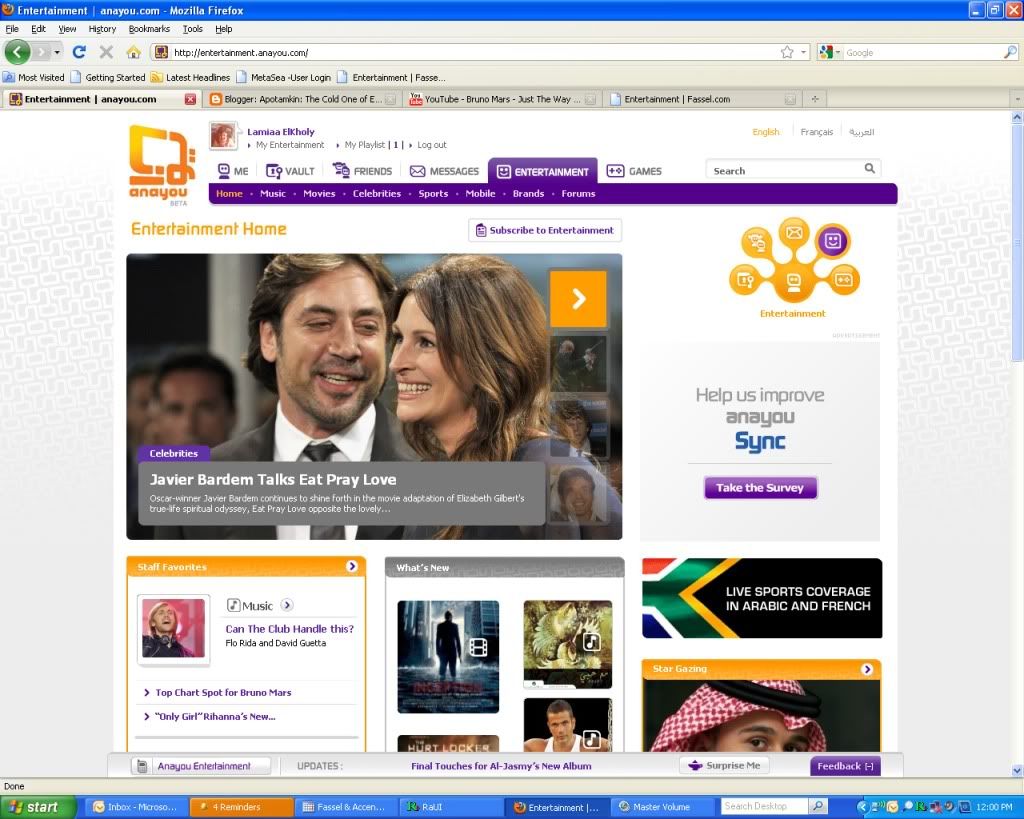The image size is (1024, 819).
Task: Open the History menu
Action: (102, 29)
